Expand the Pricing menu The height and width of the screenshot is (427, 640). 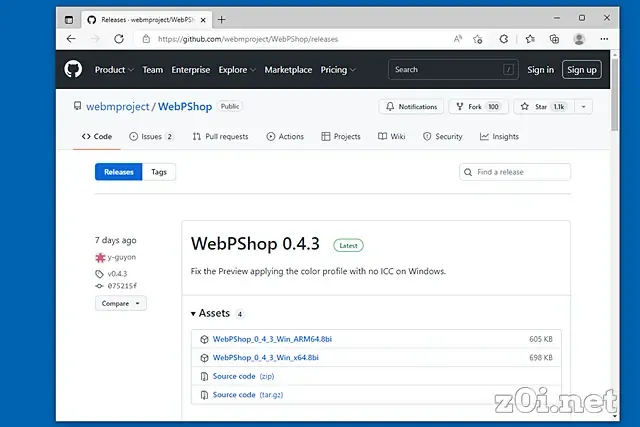click(338, 70)
